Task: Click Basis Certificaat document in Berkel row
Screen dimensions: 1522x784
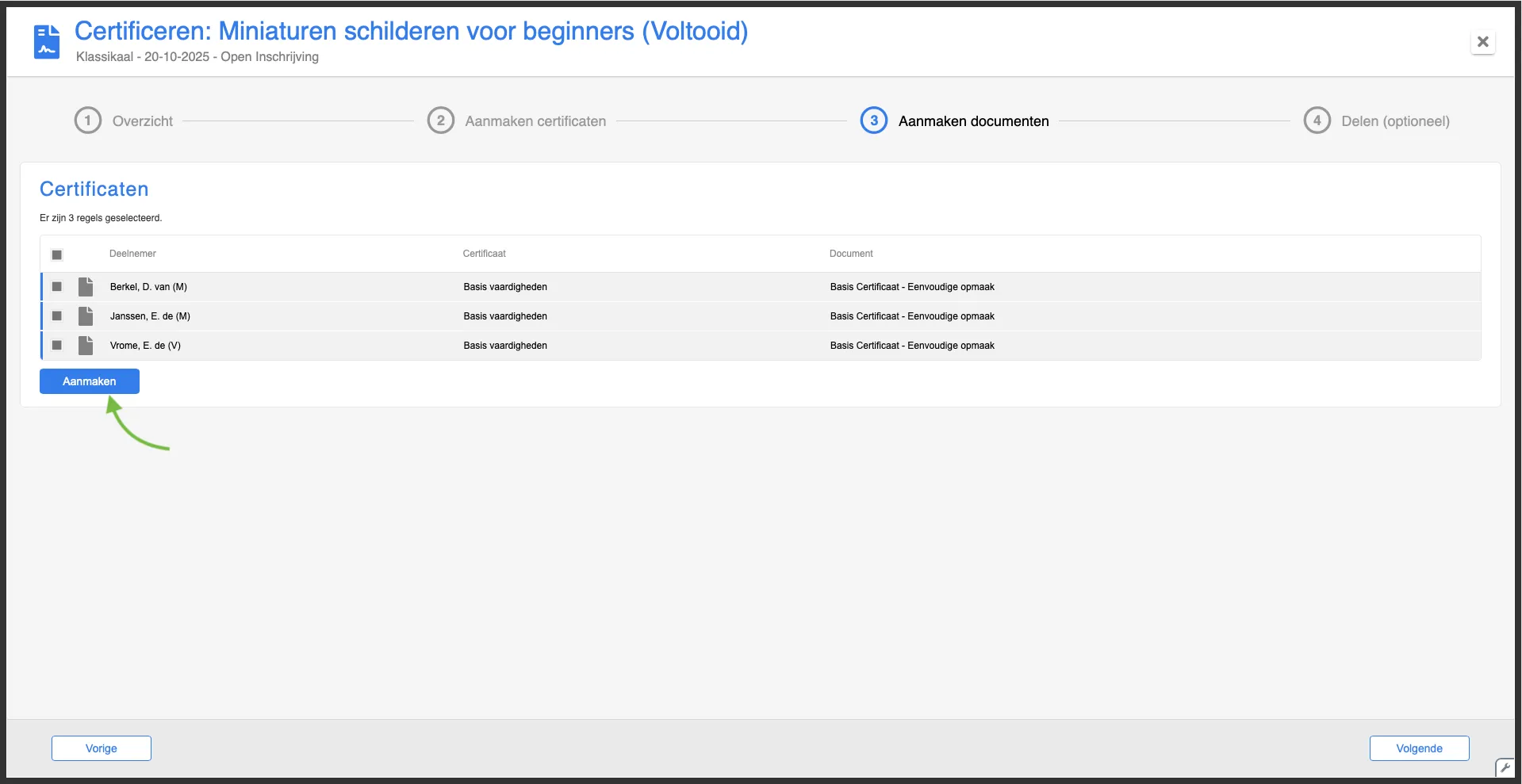Action: (912, 287)
